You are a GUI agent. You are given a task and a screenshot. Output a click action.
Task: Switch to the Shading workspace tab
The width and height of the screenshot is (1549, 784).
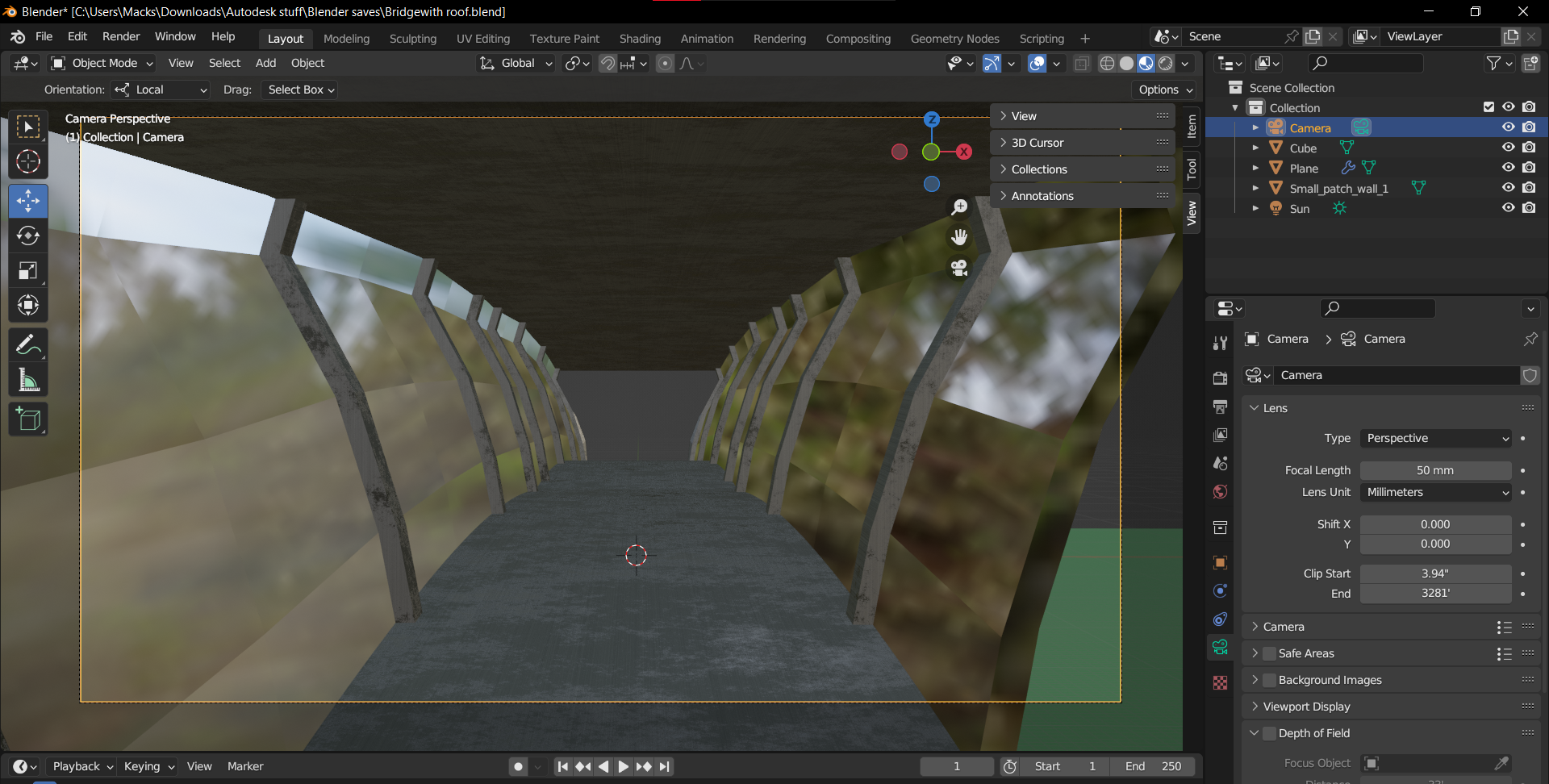point(640,38)
